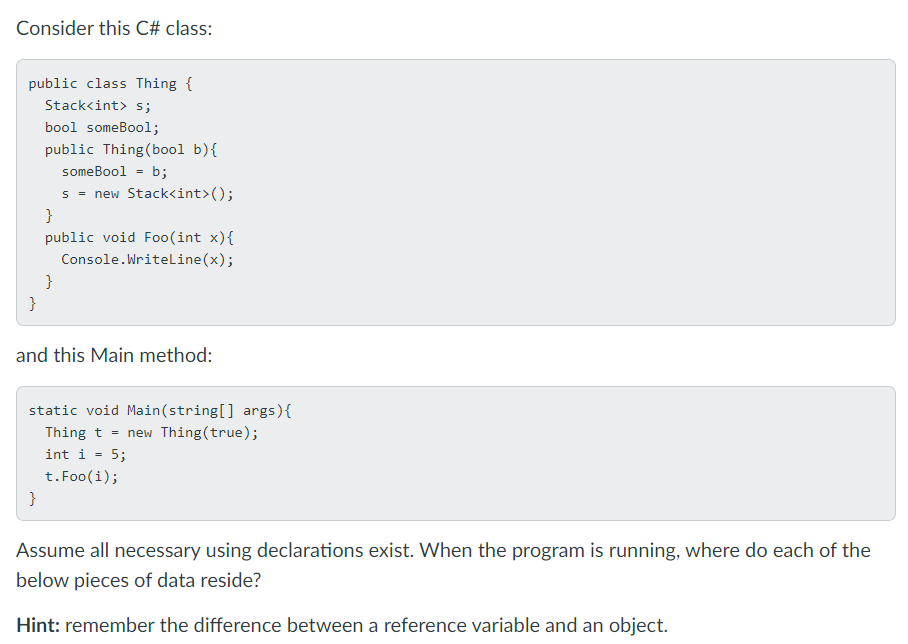Click the 'int i = 5;' line
The width and height of the screenshot is (908, 644).
point(86,455)
